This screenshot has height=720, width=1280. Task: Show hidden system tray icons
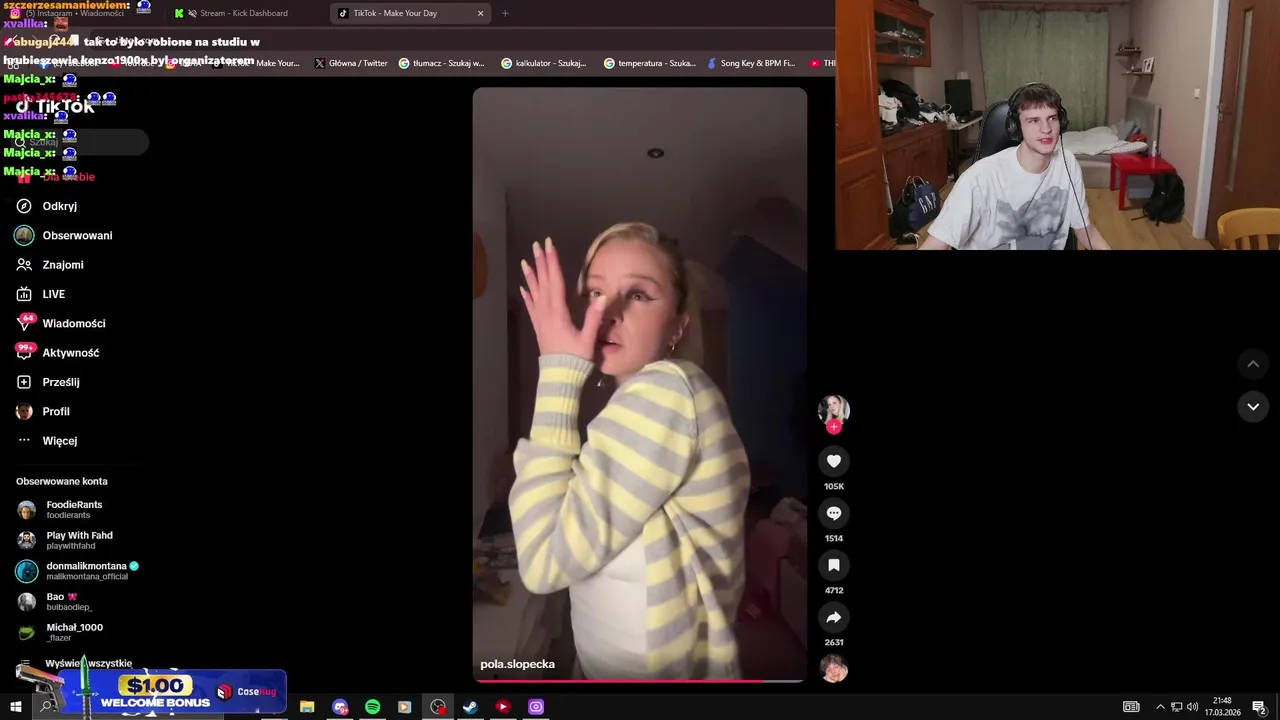pos(1160,707)
